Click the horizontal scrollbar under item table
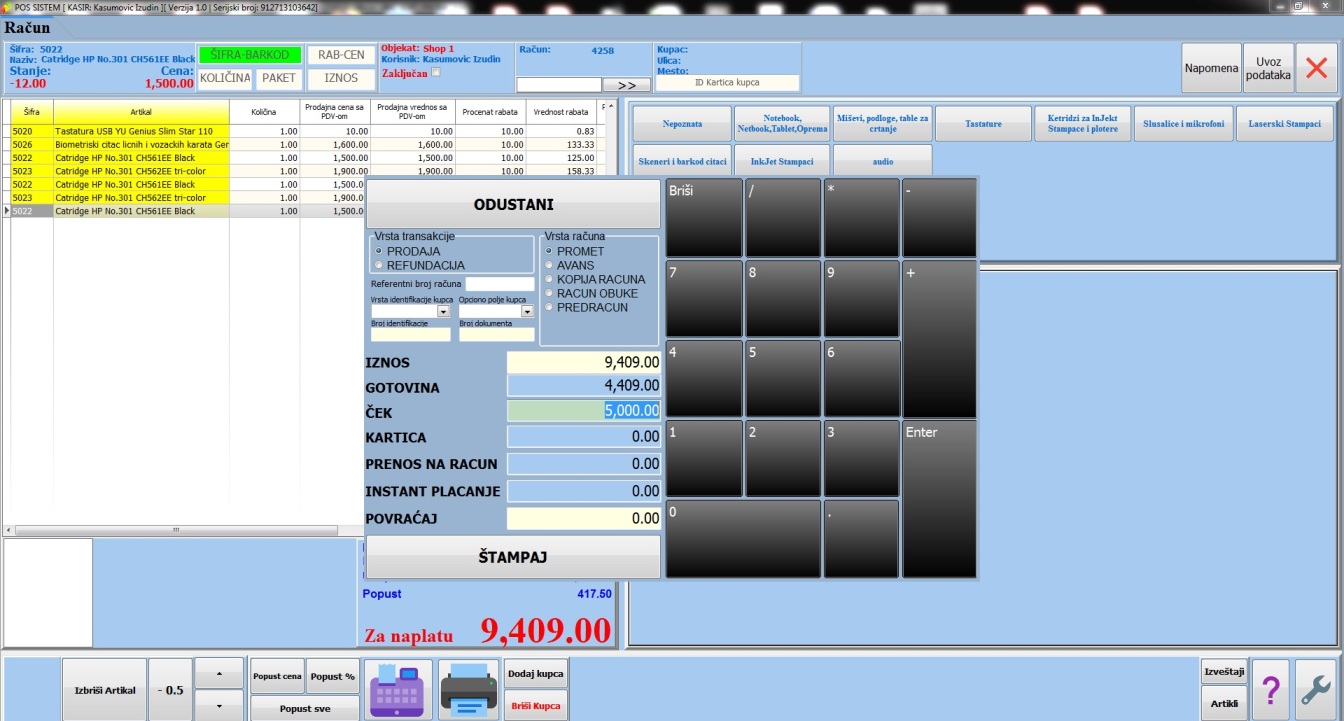 click(x=180, y=531)
